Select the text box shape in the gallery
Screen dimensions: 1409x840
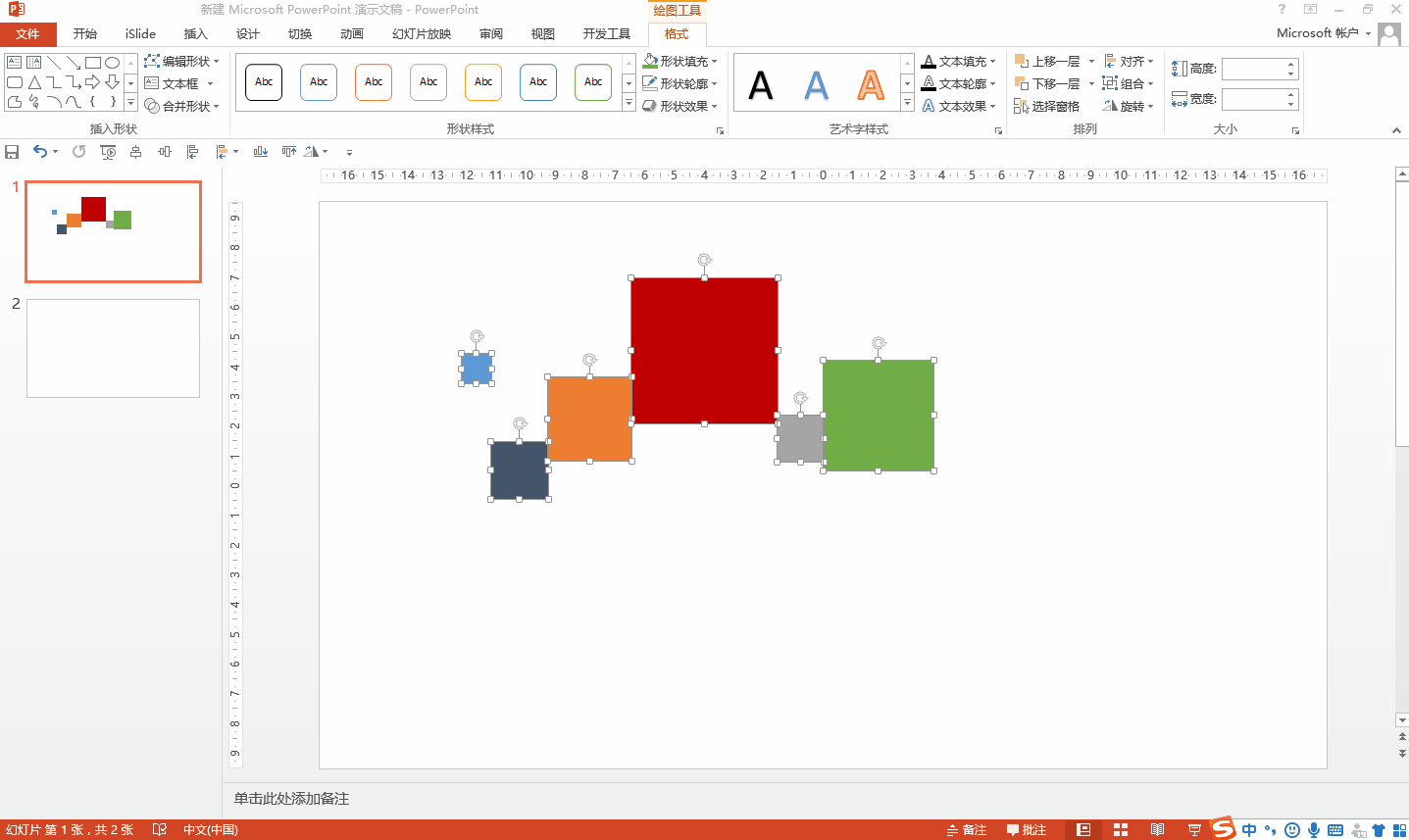[15, 63]
